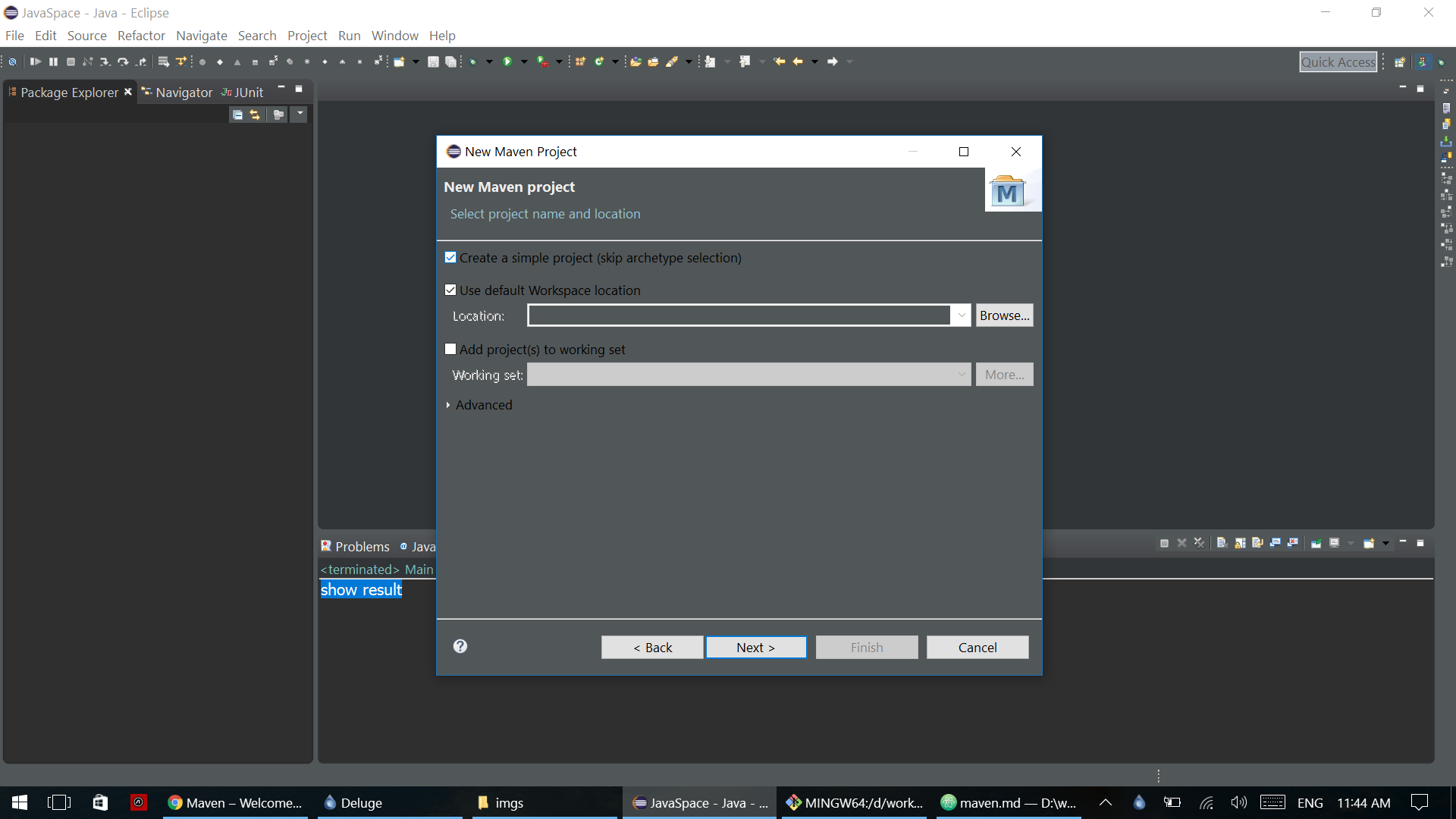Viewport: 1456px width, 819px height.
Task: Open Chrome Maven – Welcome taskbar item
Action: 235,803
